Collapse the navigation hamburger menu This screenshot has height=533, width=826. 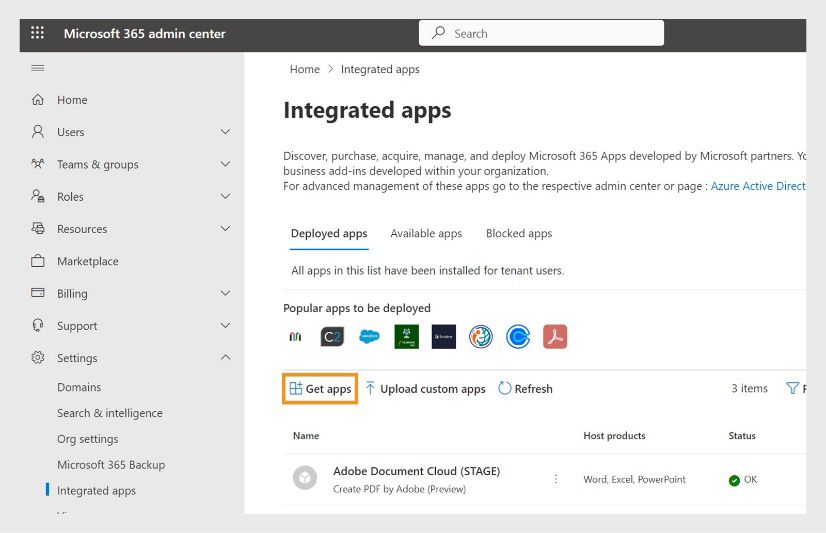(38, 68)
